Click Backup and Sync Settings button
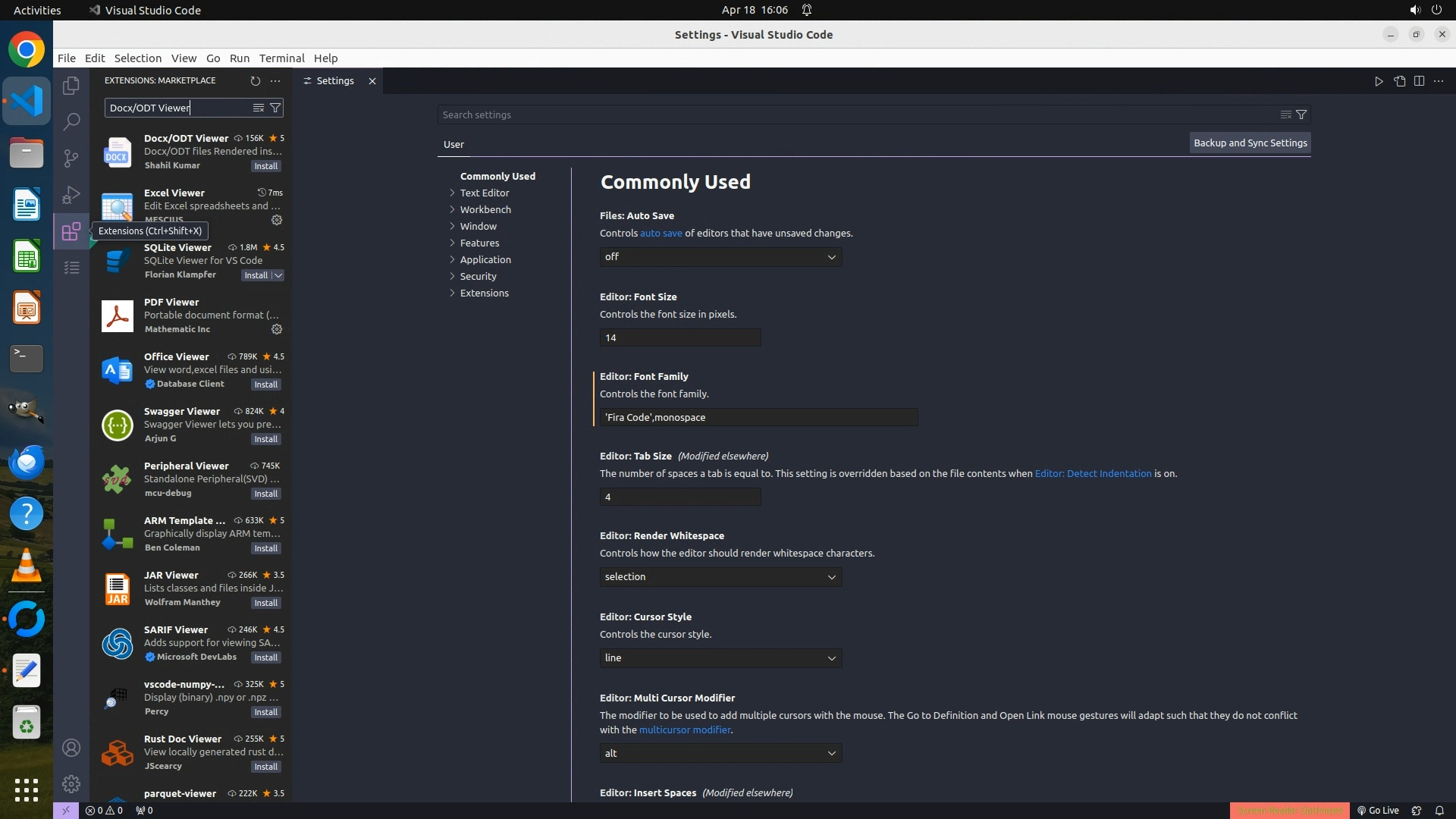 (1250, 143)
